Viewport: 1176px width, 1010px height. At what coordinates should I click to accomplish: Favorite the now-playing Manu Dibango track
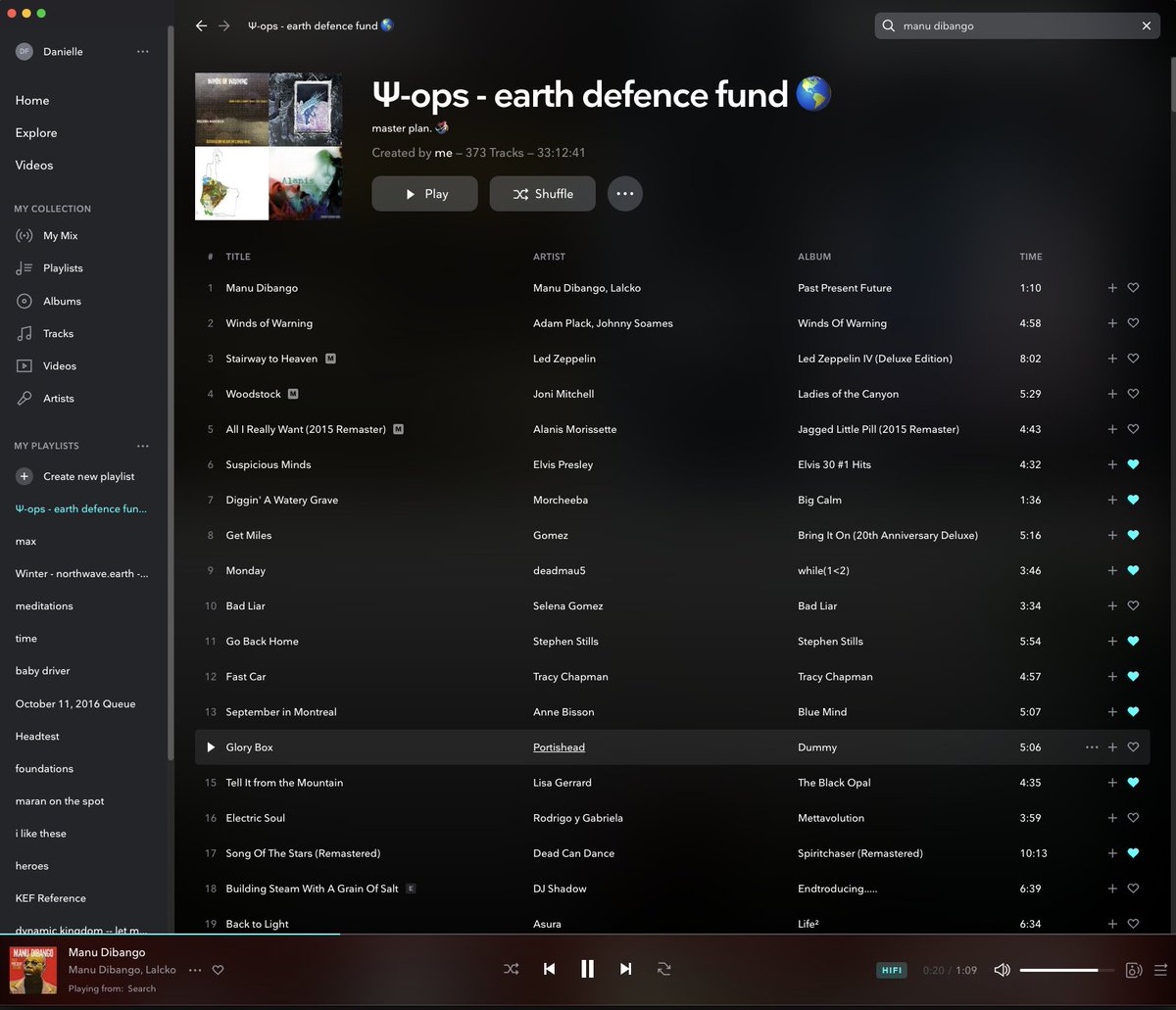(x=219, y=970)
